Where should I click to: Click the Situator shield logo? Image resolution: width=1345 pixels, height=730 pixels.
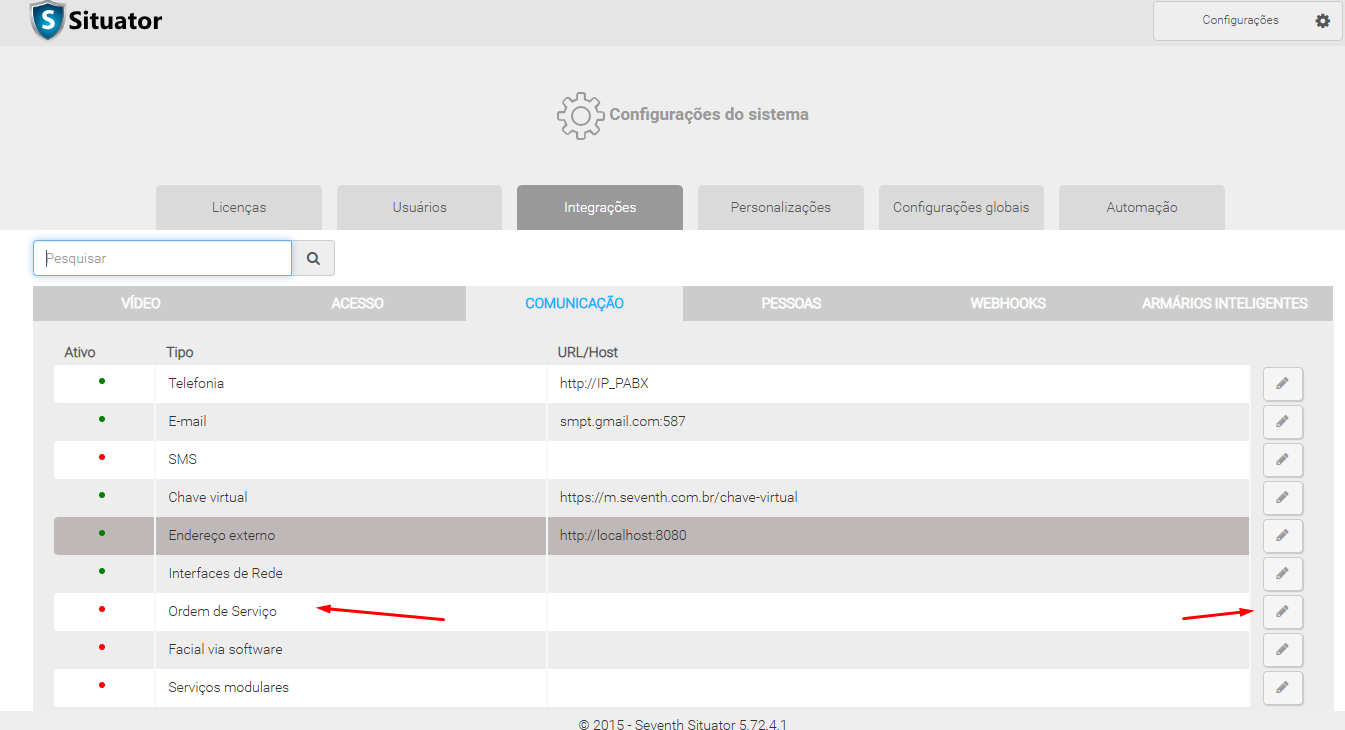coord(47,21)
